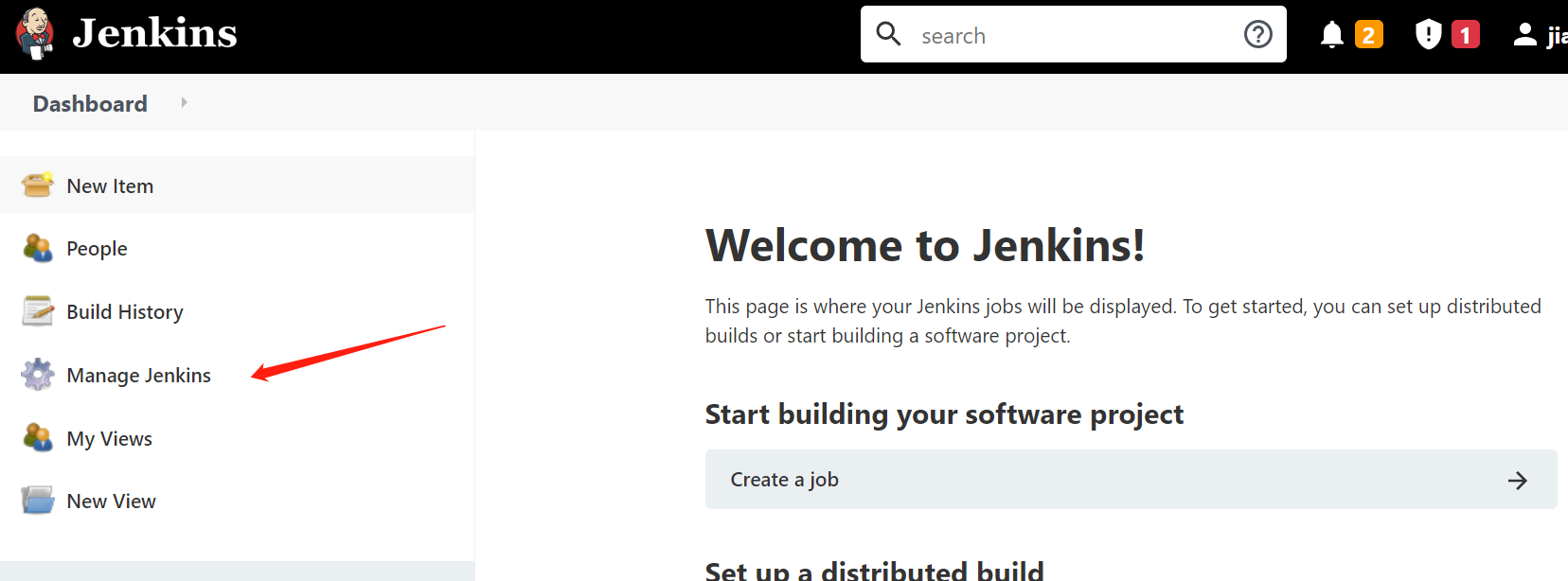Open the red security warning badge 1
Screen dimensions: 1568x581
tap(1466, 35)
